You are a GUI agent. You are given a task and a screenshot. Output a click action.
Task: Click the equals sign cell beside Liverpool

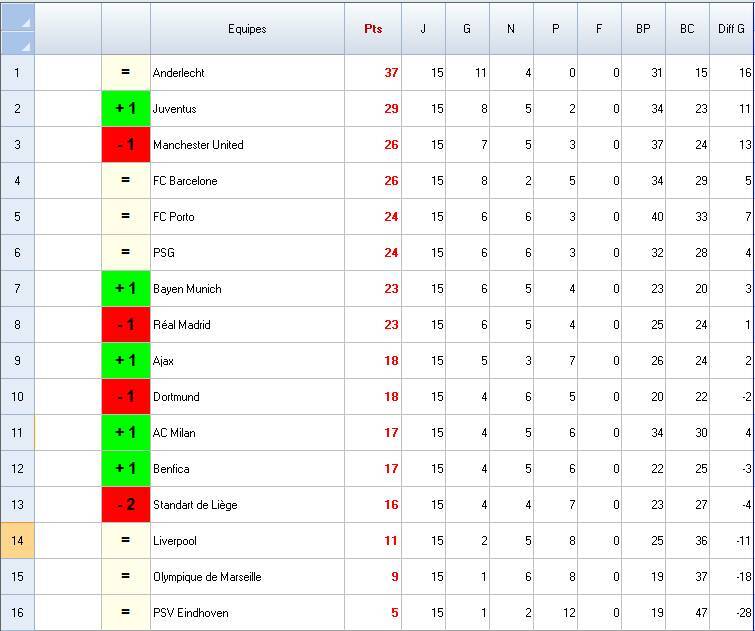[126, 541]
